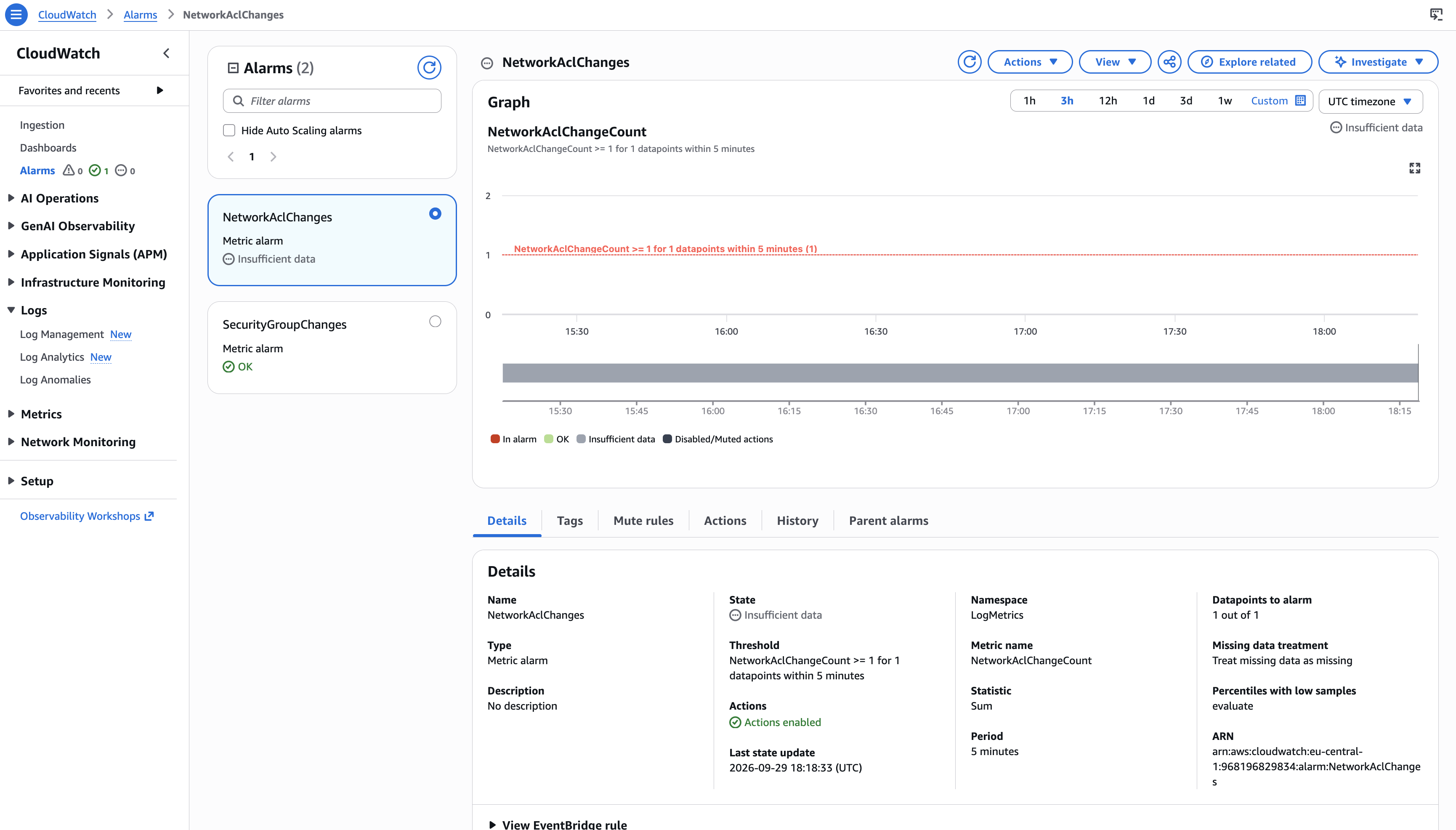Collapse the Logs navigation section
1456x830 pixels.
(x=27, y=310)
